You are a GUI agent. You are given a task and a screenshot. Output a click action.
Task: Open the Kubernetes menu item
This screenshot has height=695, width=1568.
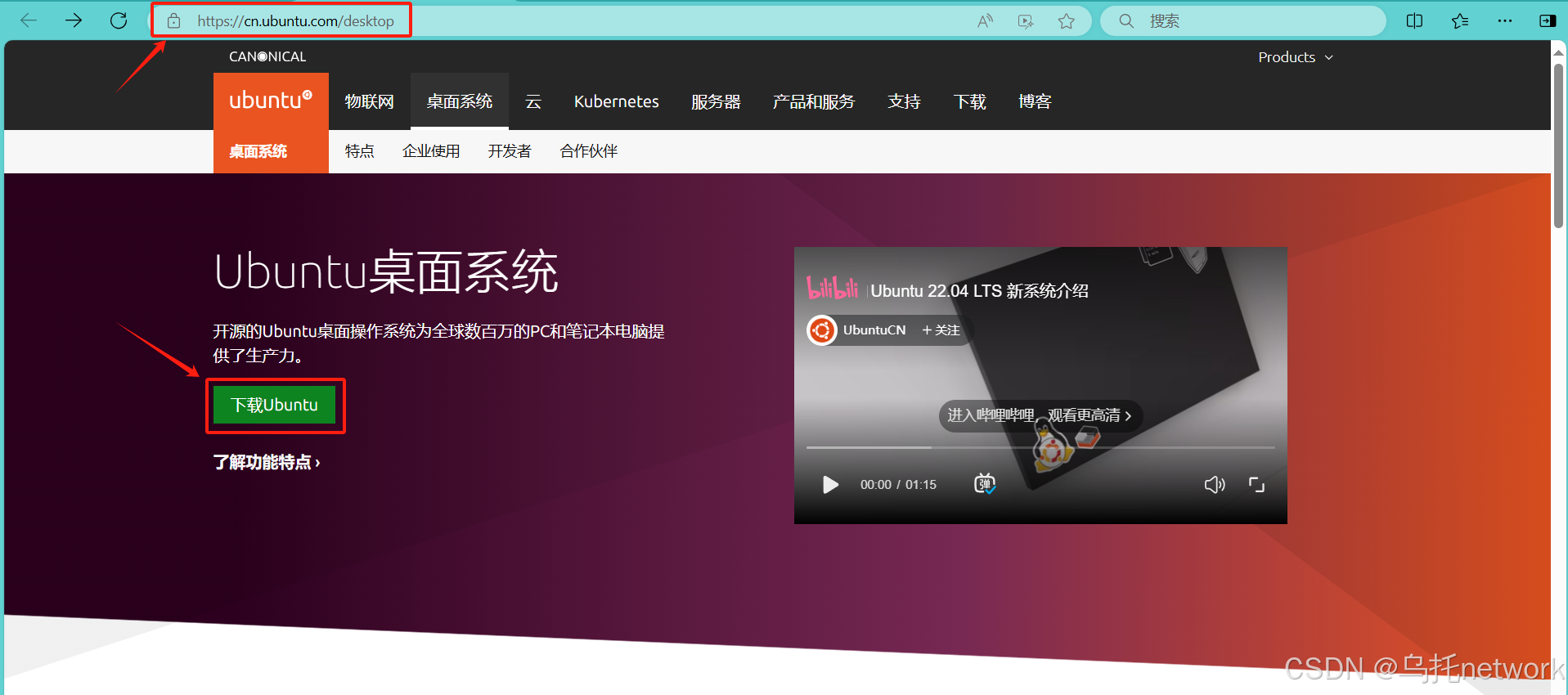(617, 101)
